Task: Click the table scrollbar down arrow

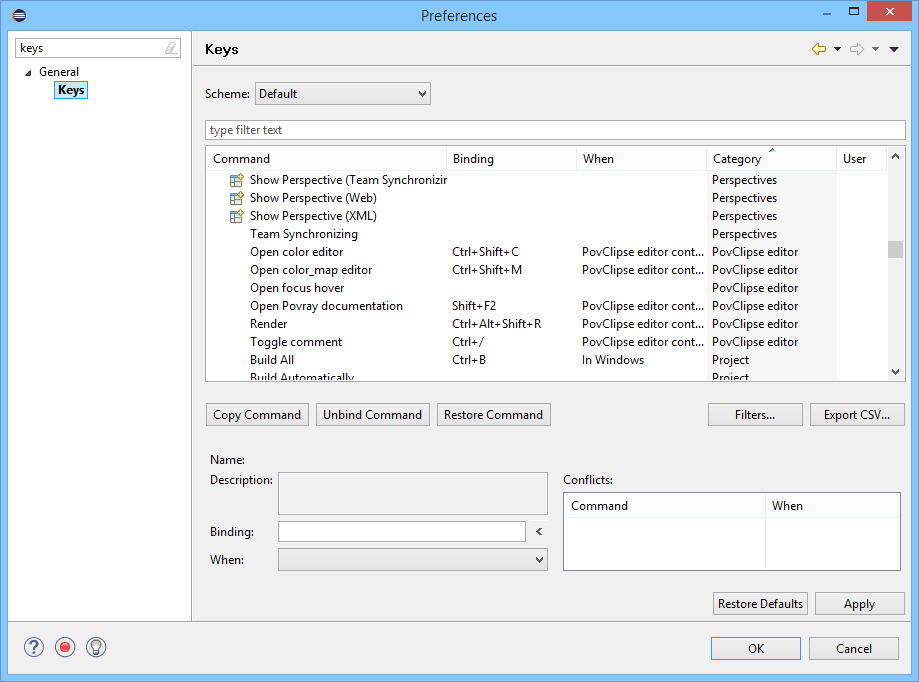Action: (x=895, y=371)
